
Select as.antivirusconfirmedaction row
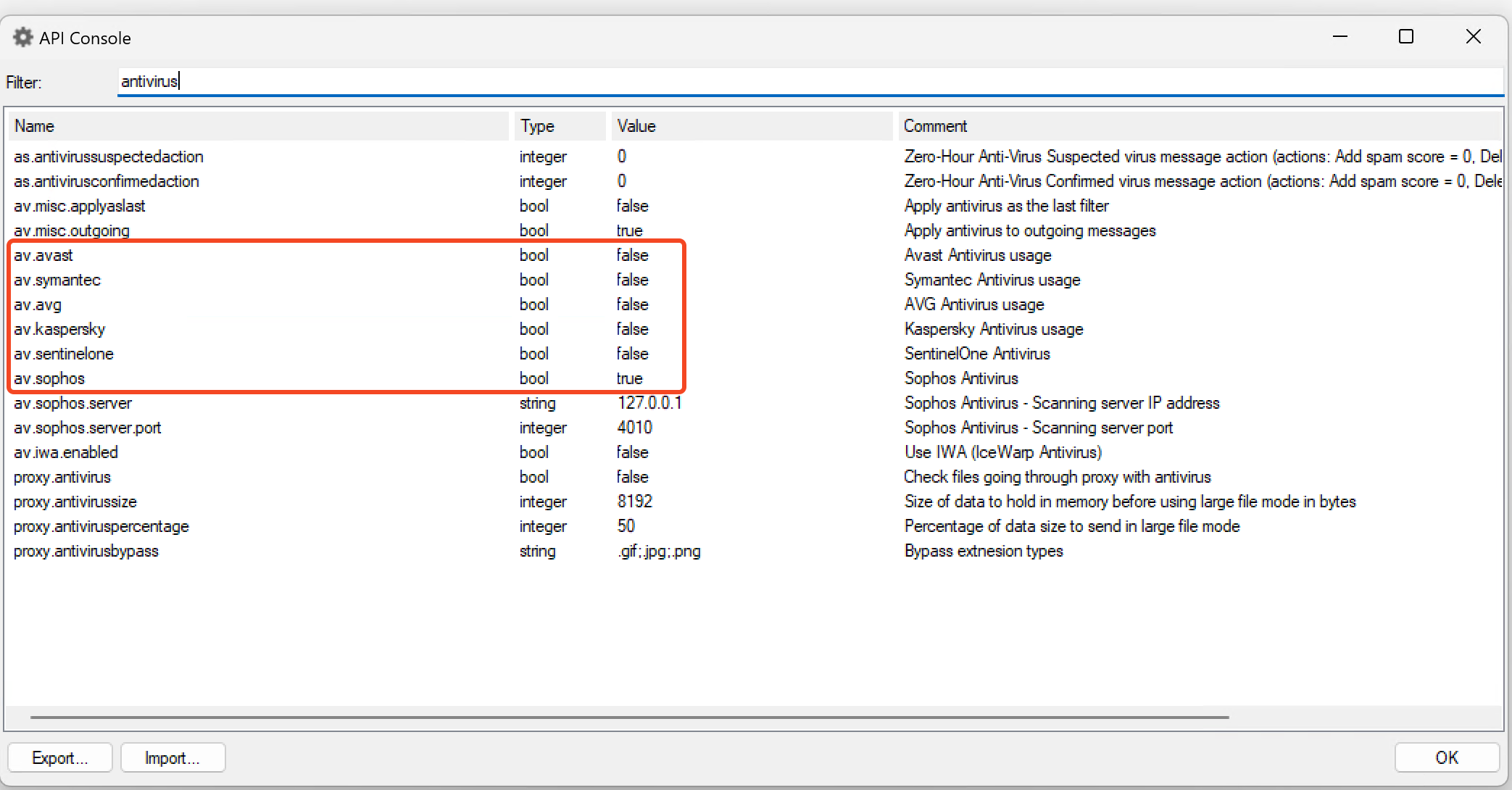coord(754,181)
